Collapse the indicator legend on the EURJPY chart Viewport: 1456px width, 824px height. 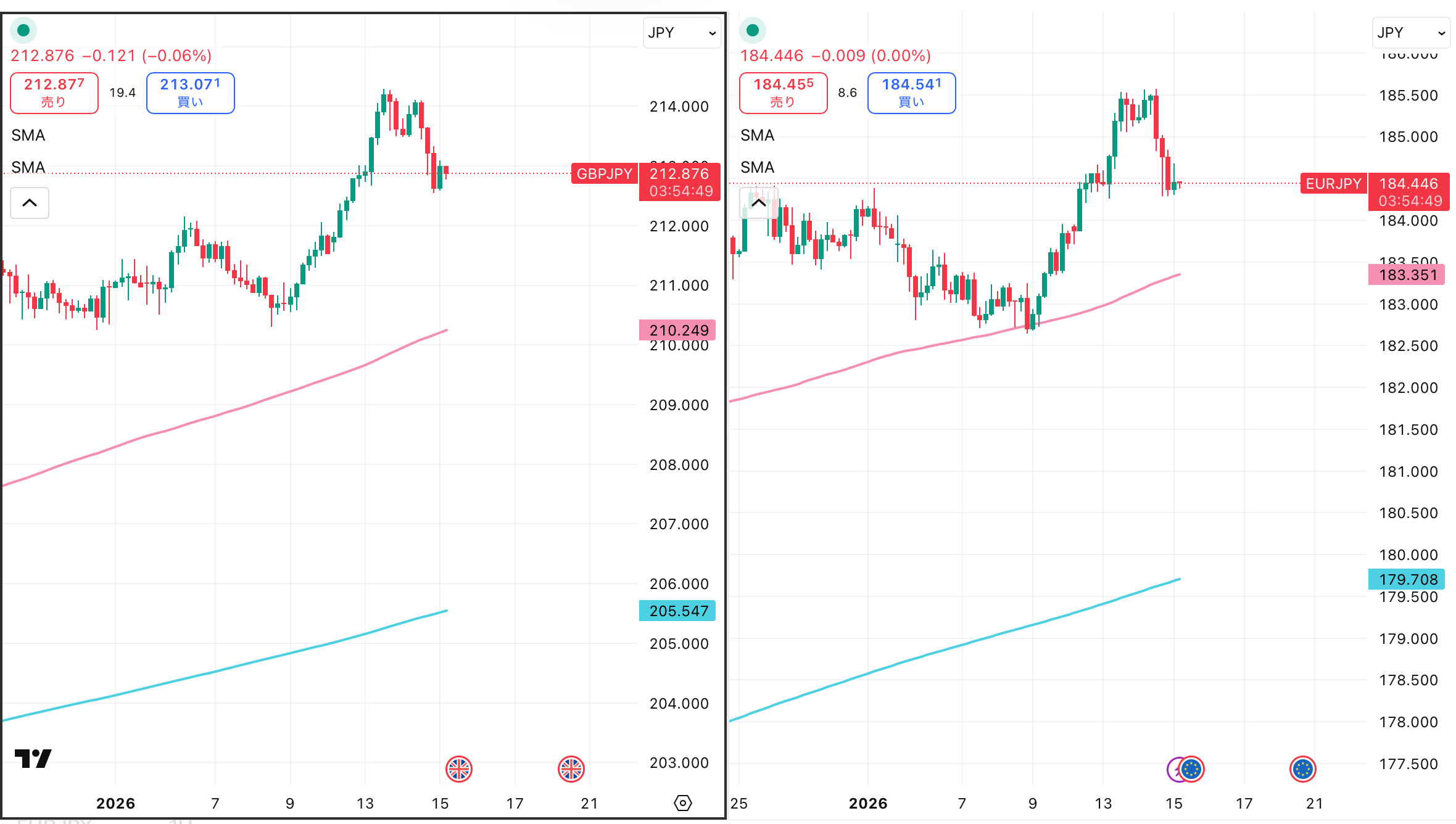pyautogui.click(x=759, y=203)
